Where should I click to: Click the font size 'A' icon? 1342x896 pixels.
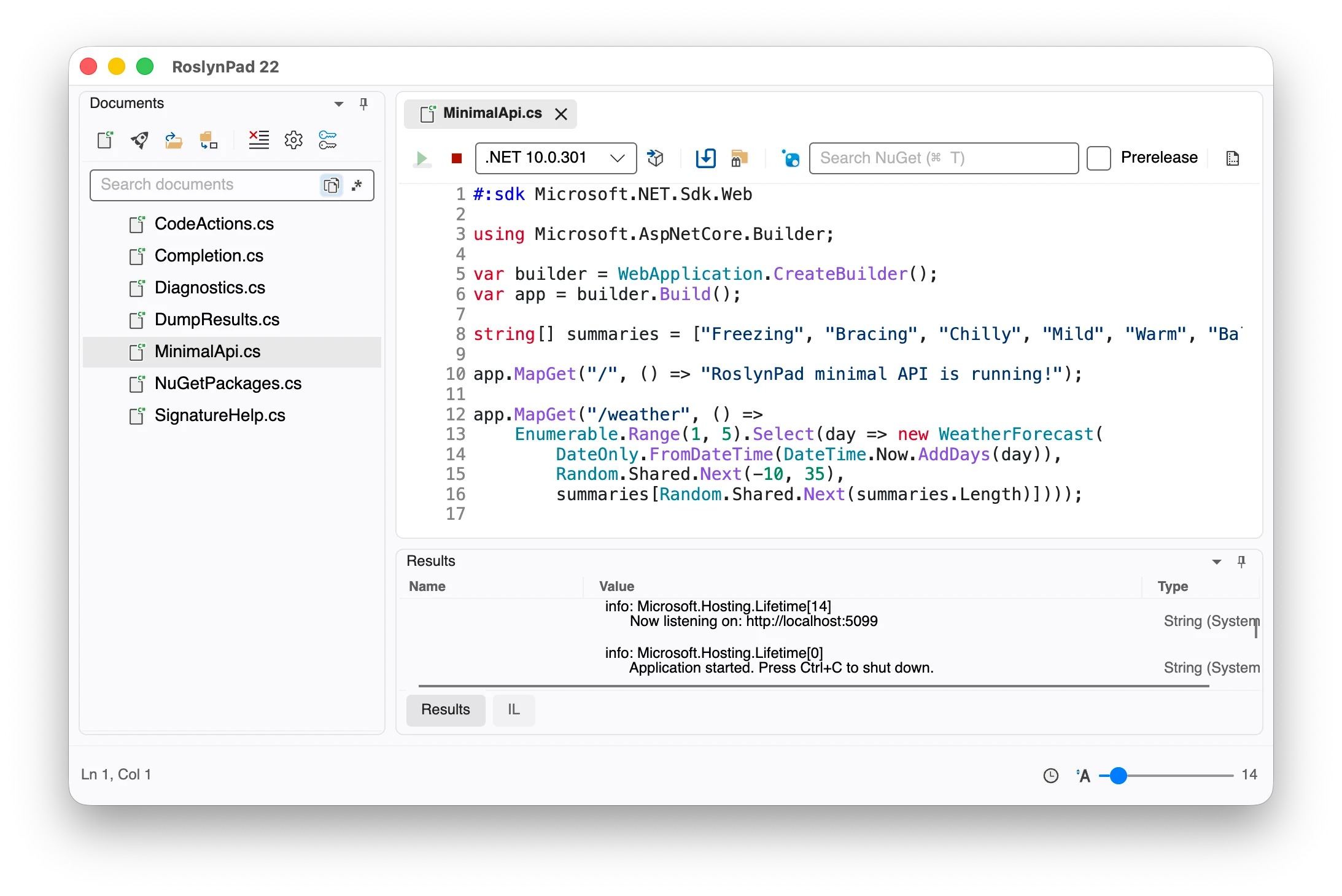1083,776
